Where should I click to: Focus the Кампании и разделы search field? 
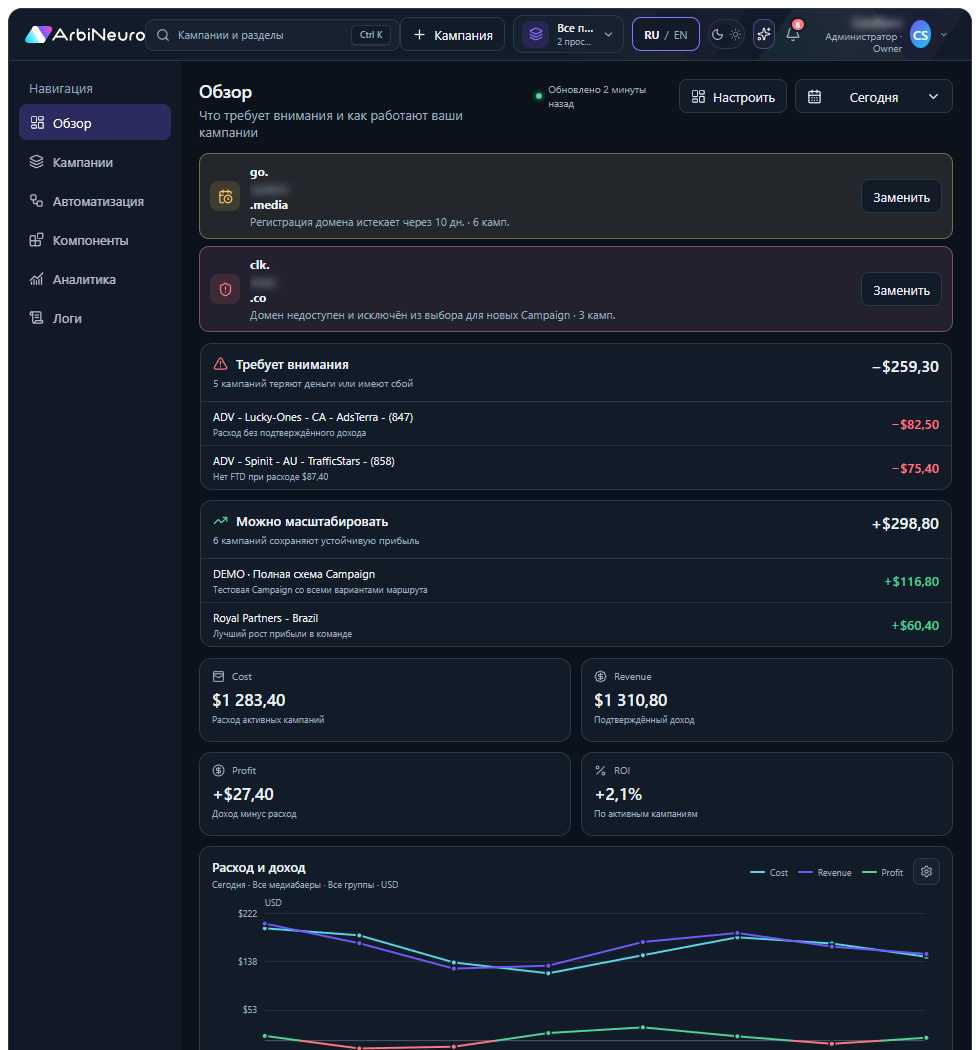[x=272, y=35]
